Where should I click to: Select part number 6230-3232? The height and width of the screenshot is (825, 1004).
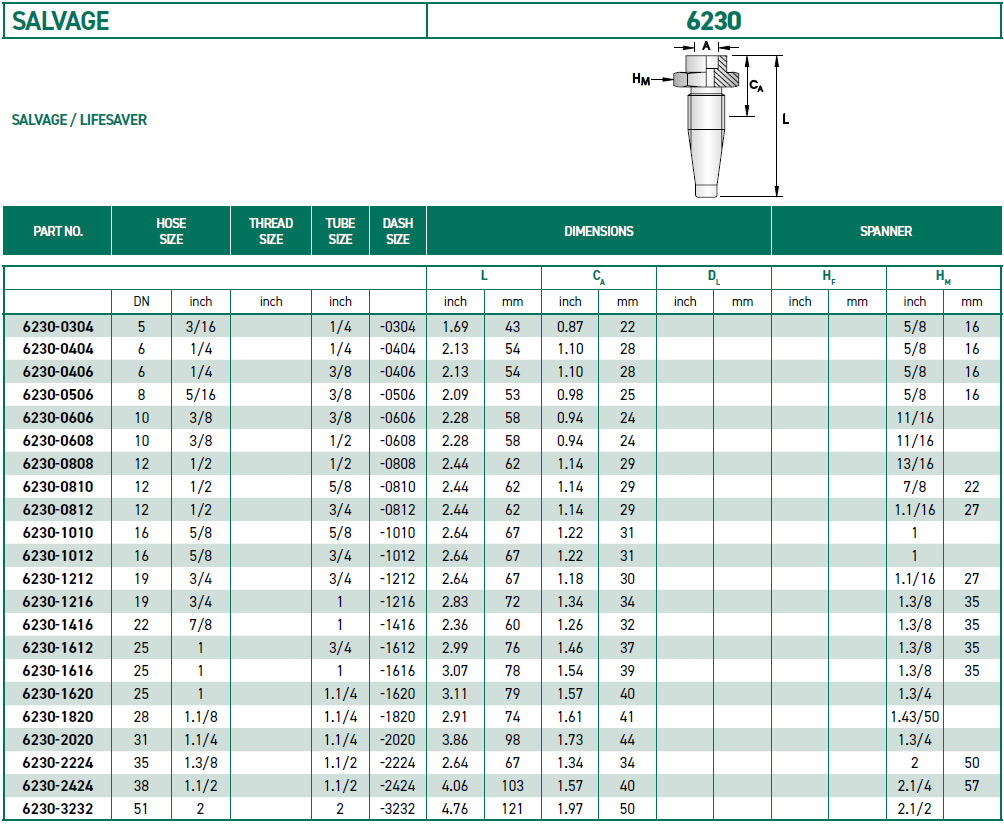tap(58, 809)
